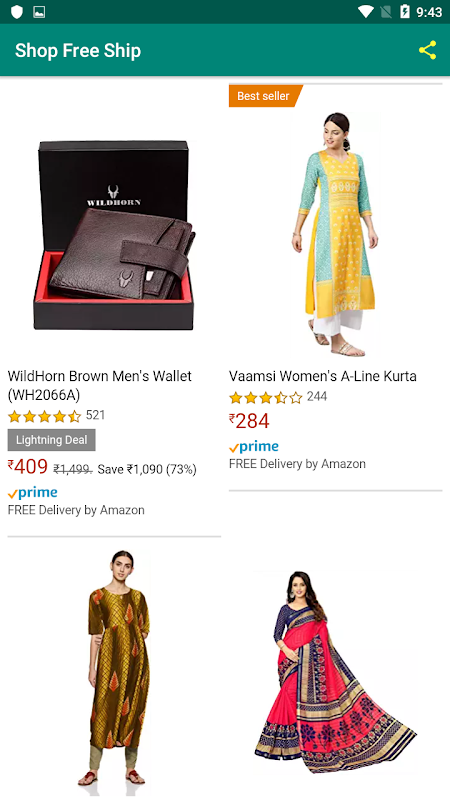Tap the prime logo under the WildHorn wallet

33,493
